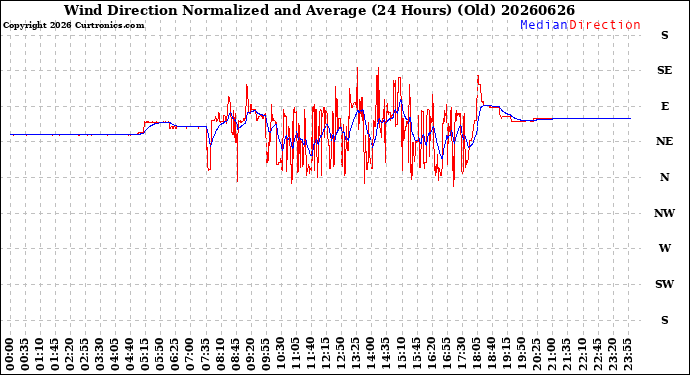
Task: Click the 08:45 time label
Action: 235,354
